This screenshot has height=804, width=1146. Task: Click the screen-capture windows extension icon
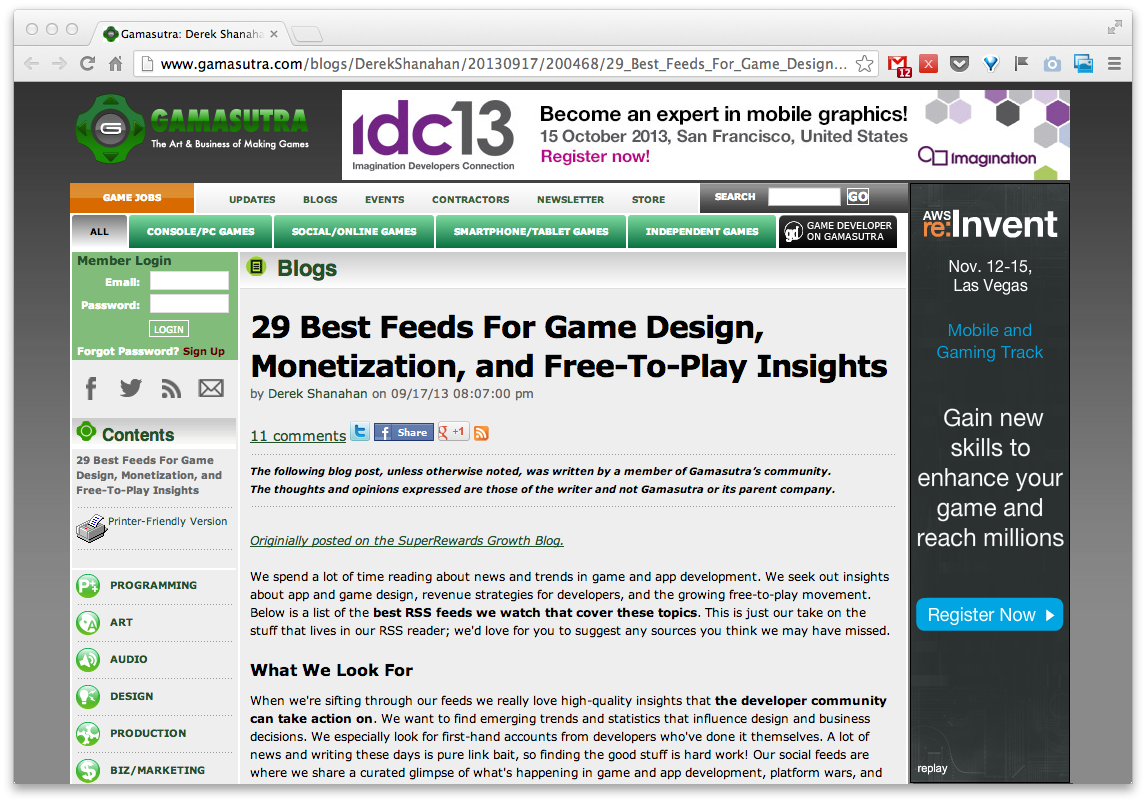click(x=1083, y=64)
